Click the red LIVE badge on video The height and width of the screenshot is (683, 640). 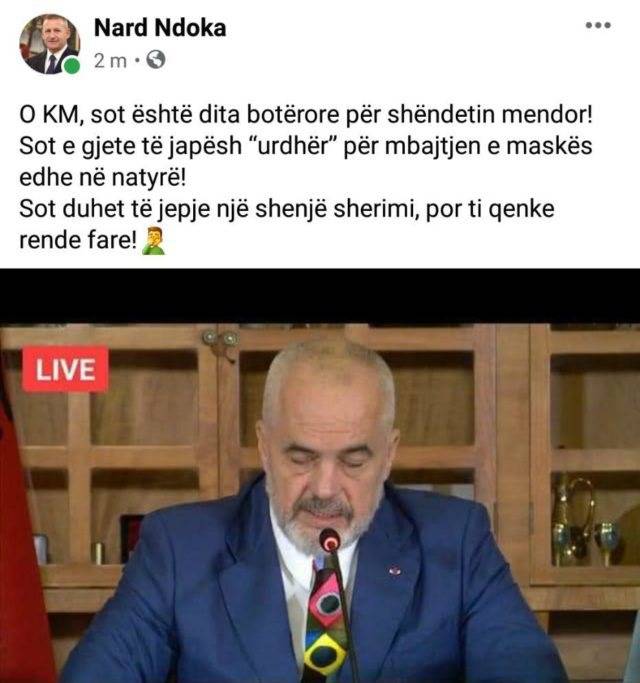65,369
